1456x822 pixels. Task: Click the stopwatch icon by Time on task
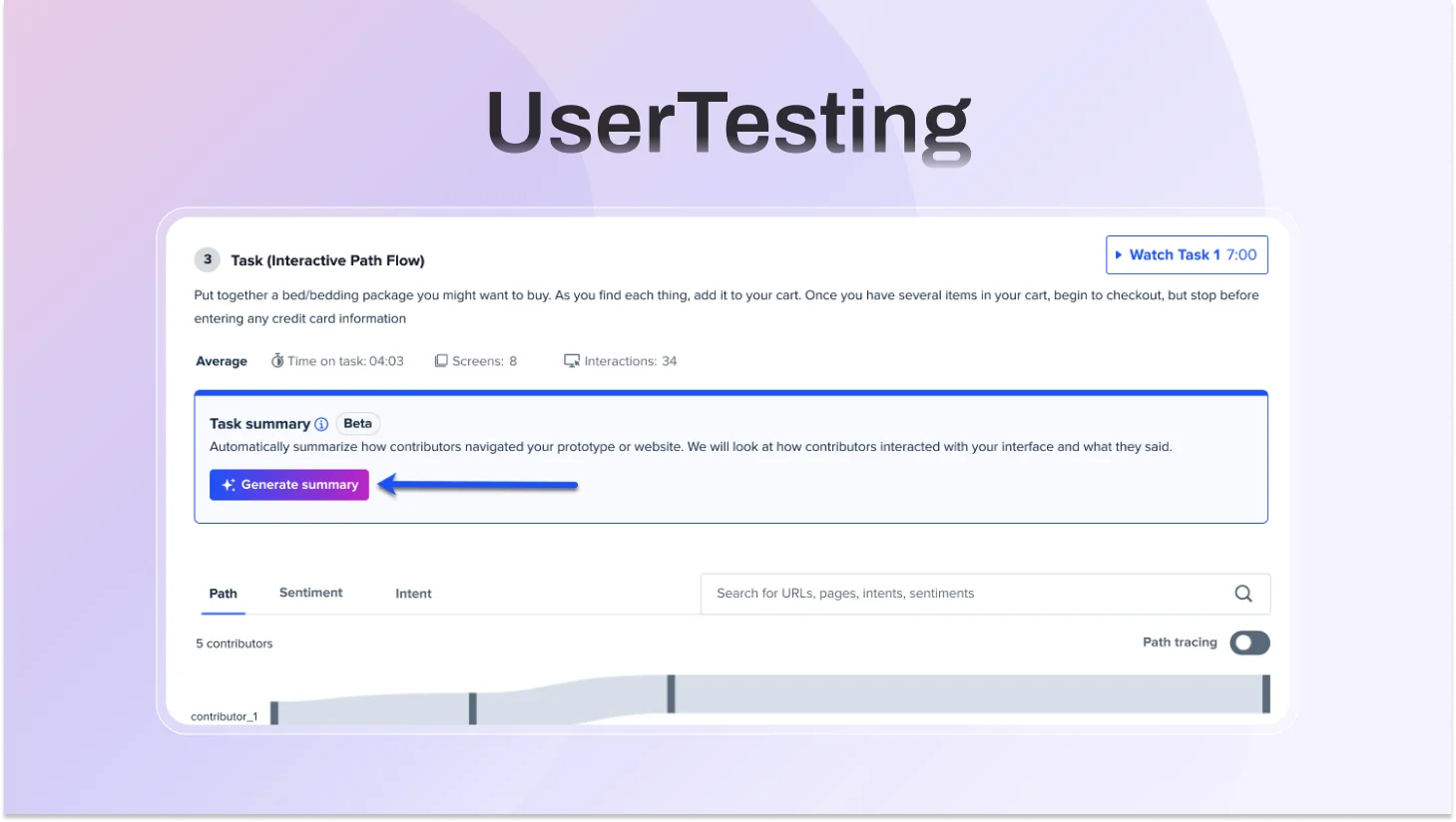tap(277, 361)
